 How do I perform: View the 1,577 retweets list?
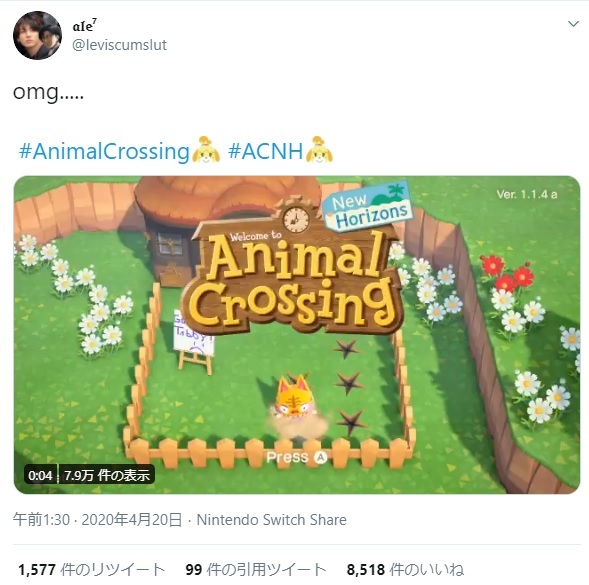point(92,570)
